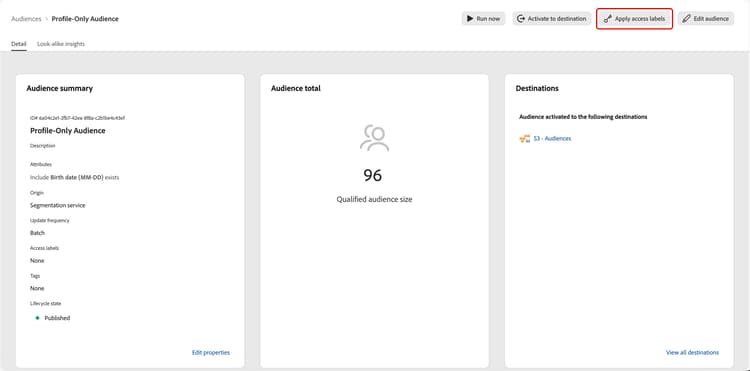Image resolution: width=750 pixels, height=371 pixels.
Task: Click the Run now button
Action: click(483, 19)
